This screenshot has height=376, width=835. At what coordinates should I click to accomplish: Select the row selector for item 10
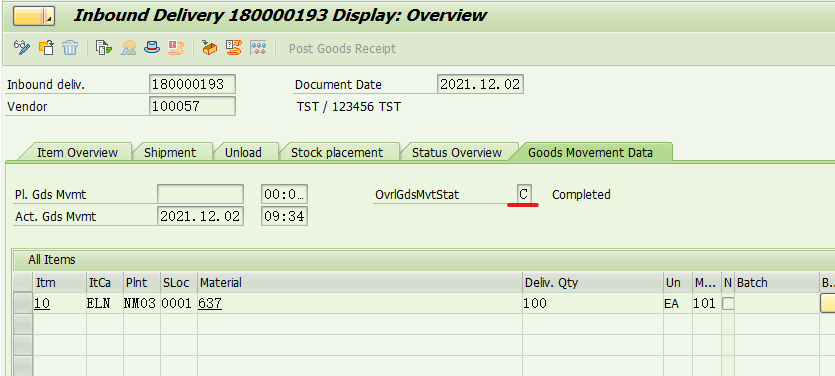tap(23, 304)
